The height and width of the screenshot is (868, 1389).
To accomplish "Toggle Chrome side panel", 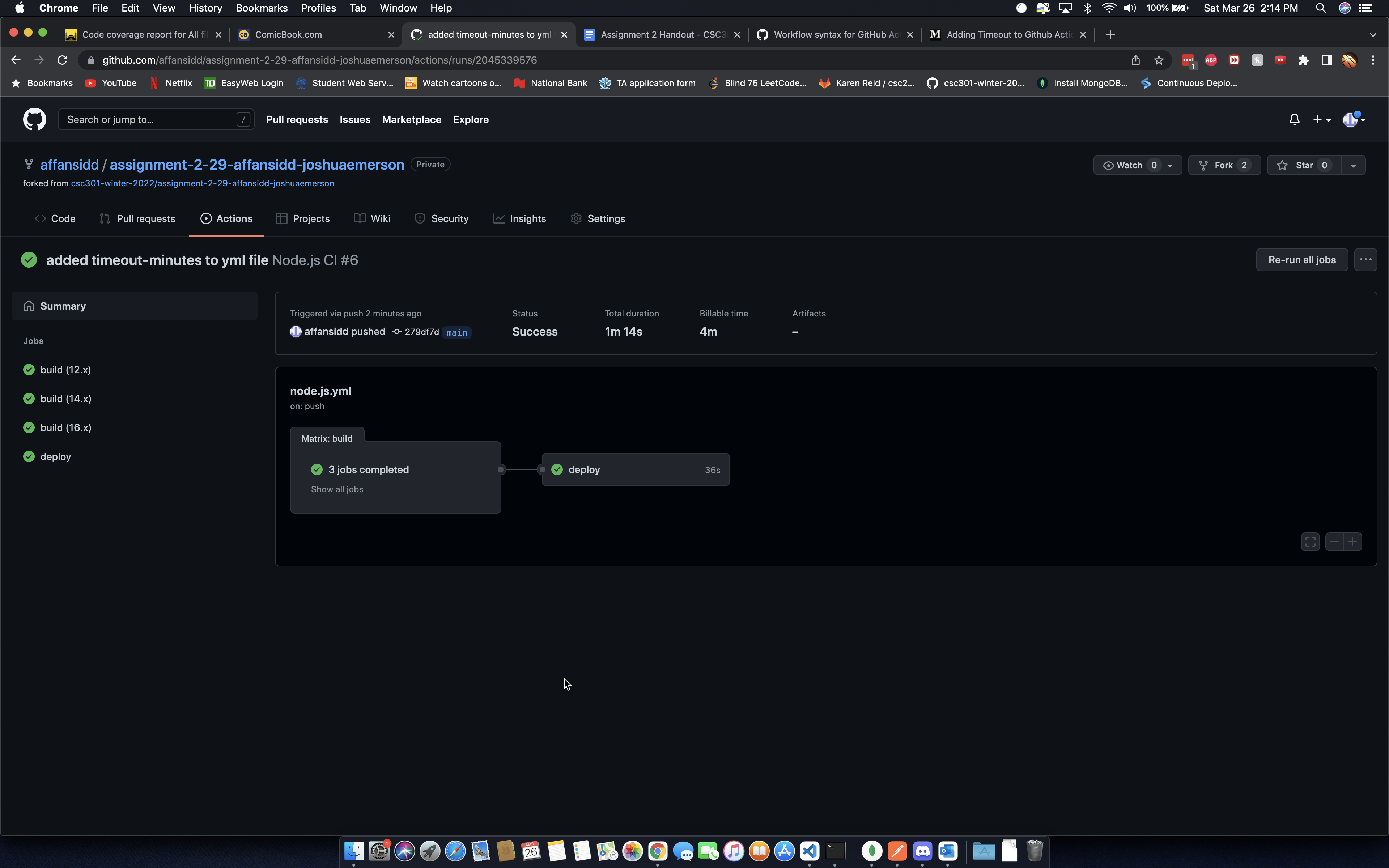I will [x=1326, y=60].
